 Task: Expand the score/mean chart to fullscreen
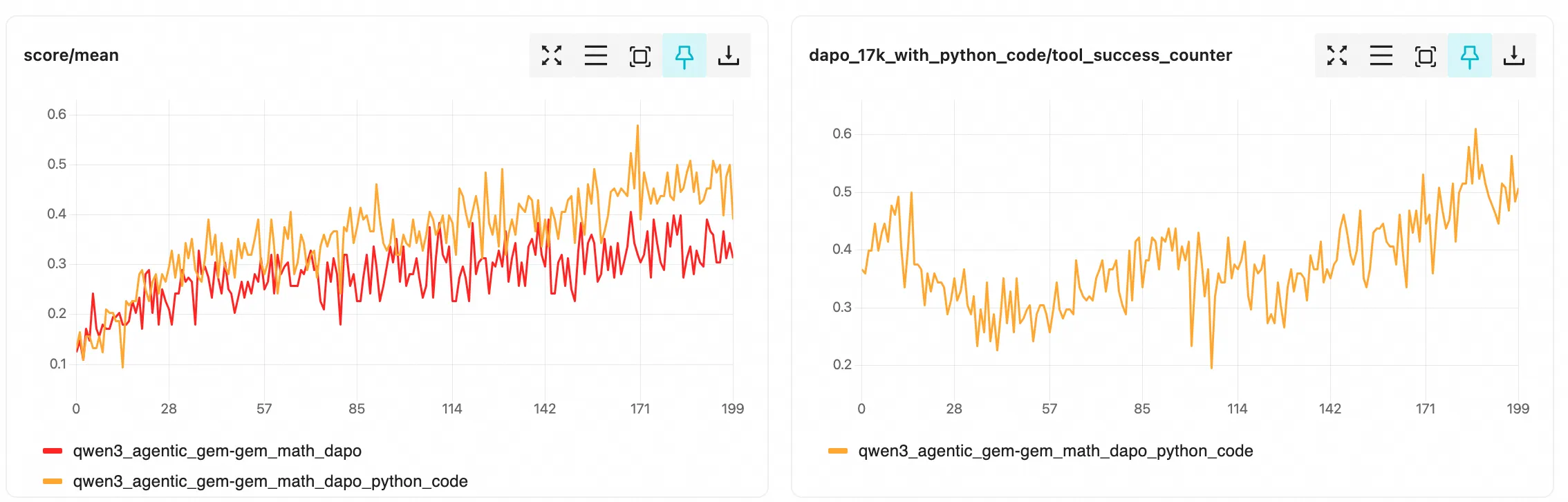point(551,55)
